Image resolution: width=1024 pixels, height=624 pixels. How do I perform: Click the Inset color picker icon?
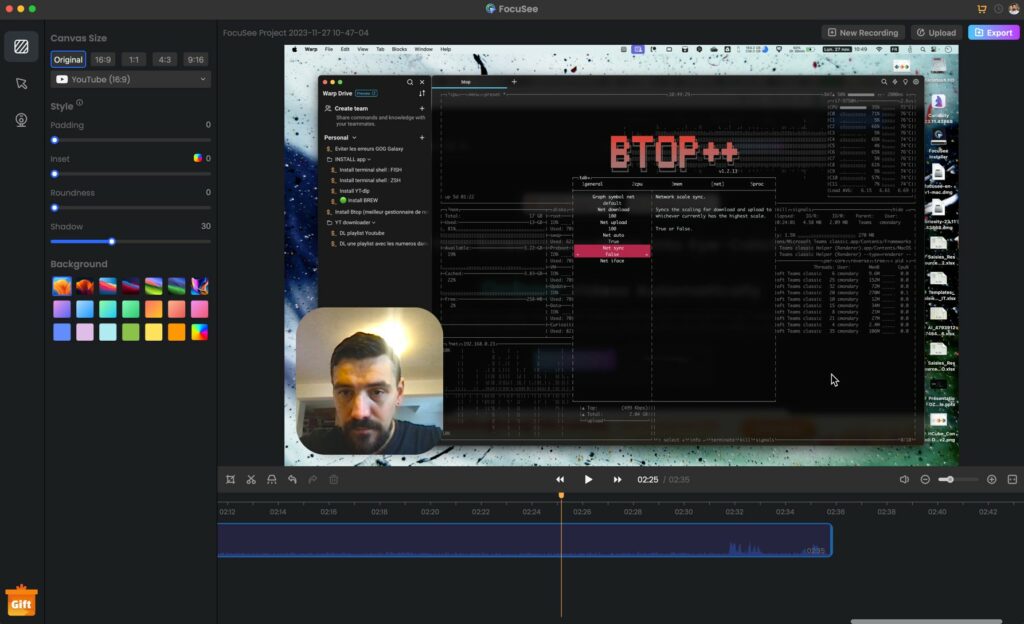click(197, 158)
